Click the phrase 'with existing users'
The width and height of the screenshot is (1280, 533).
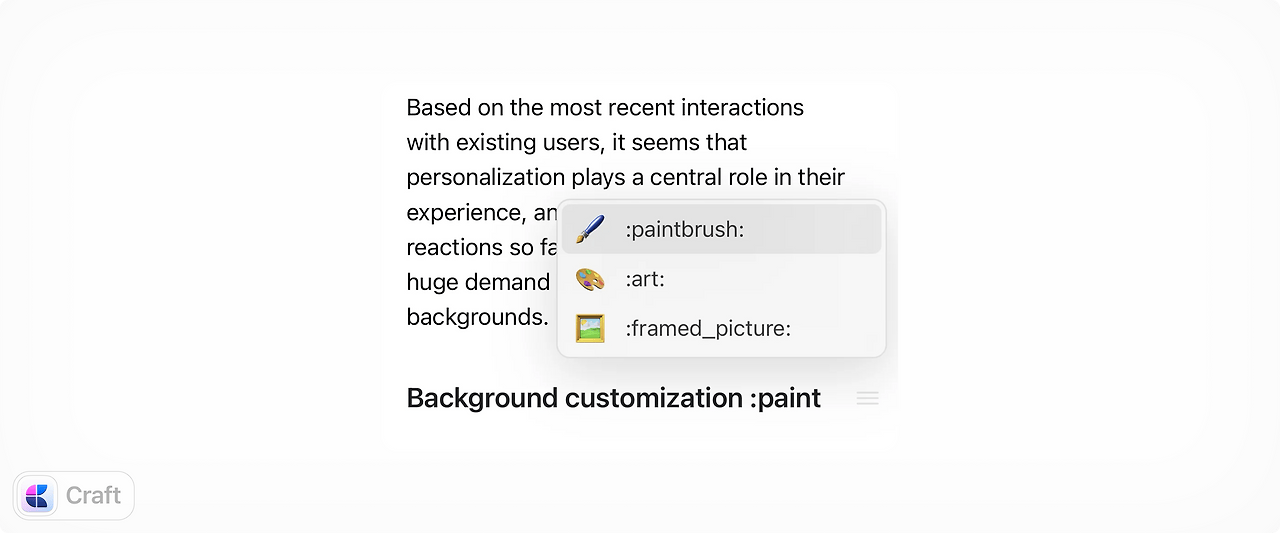pyautogui.click(x=504, y=143)
